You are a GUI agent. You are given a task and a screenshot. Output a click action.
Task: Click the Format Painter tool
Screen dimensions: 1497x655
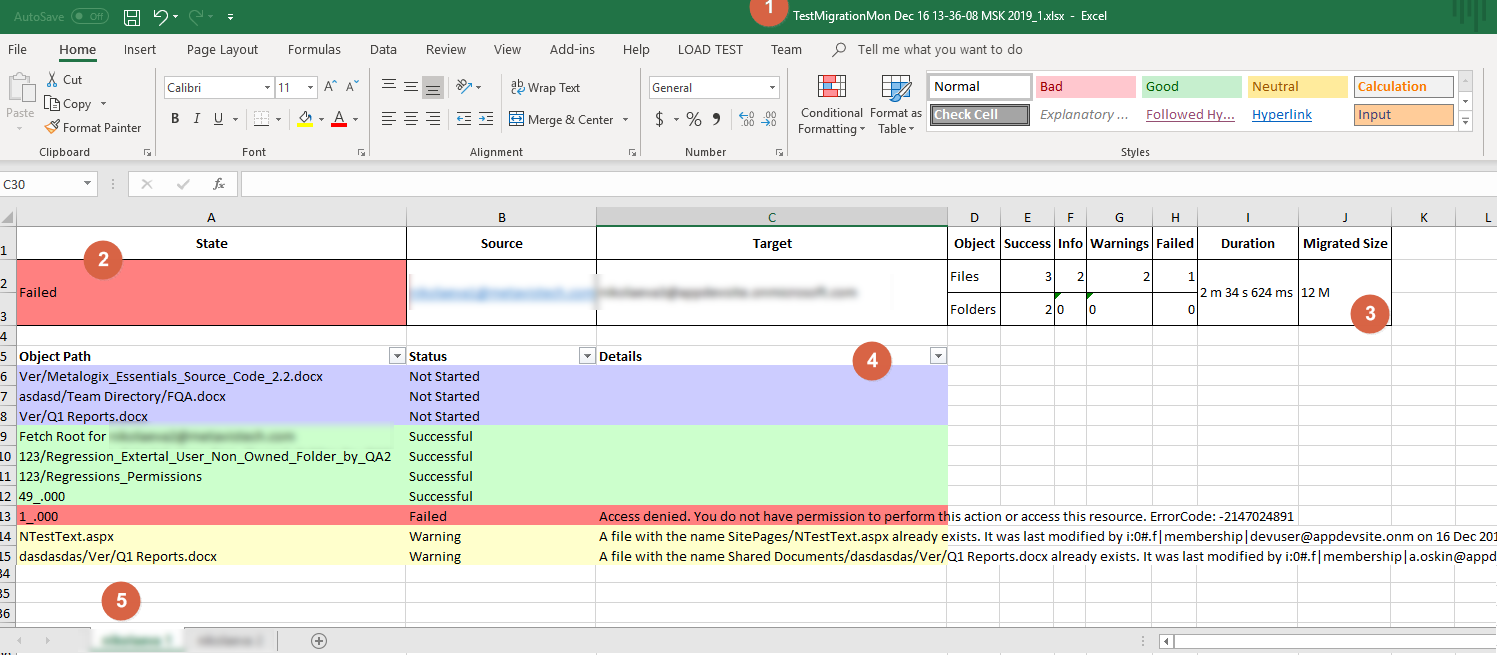pyautogui.click(x=92, y=127)
